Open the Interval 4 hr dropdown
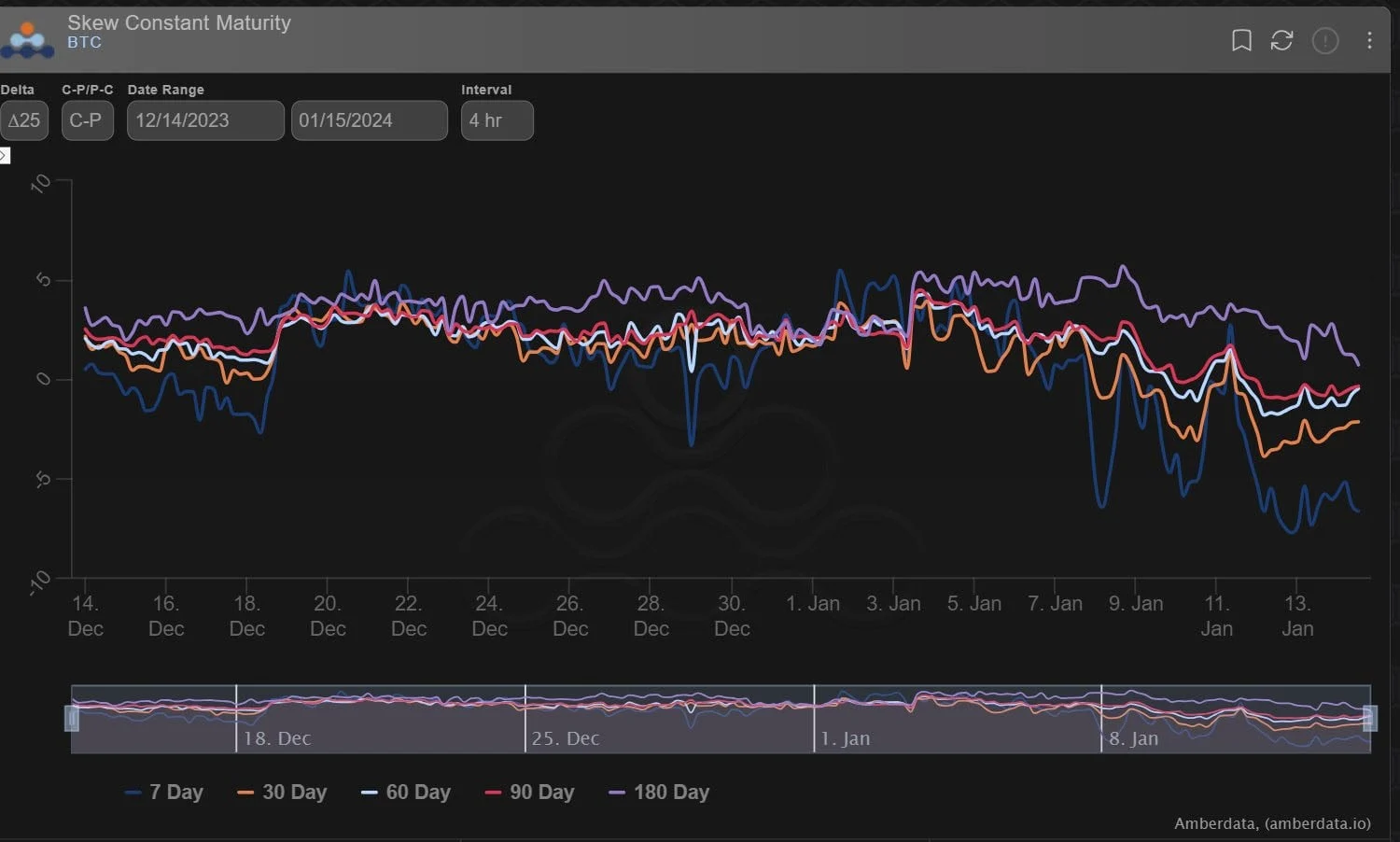The height and width of the screenshot is (842, 1400). pos(497,120)
